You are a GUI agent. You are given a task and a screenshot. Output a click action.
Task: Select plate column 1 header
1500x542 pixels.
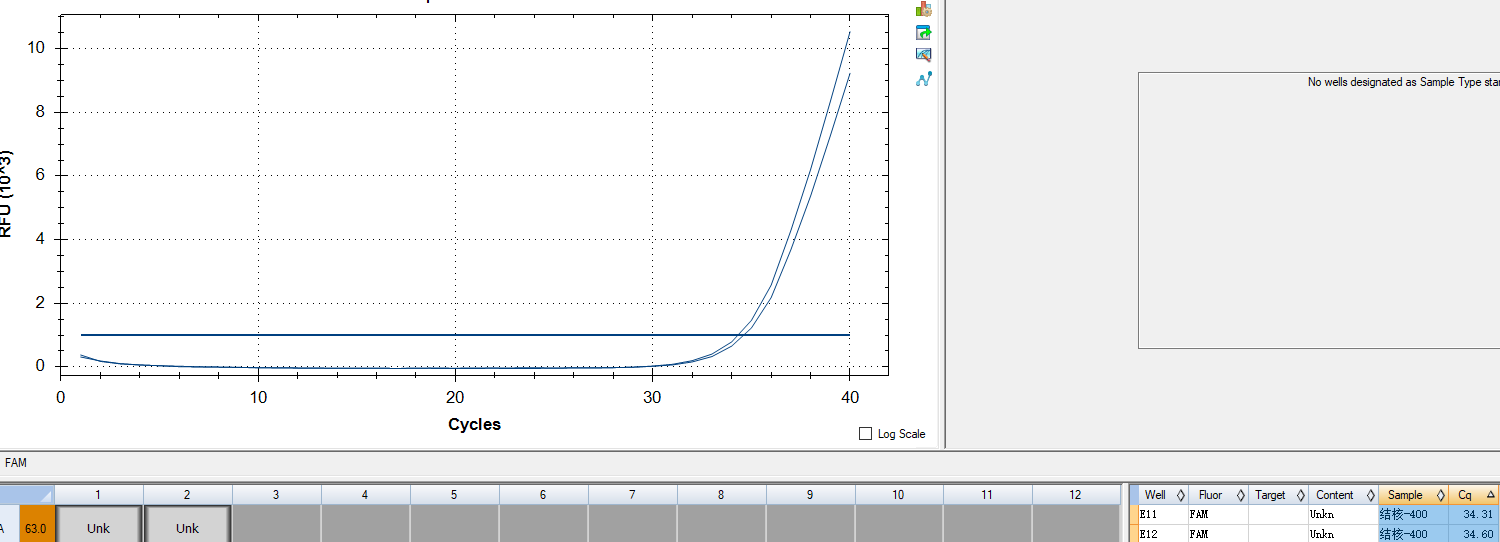98,495
